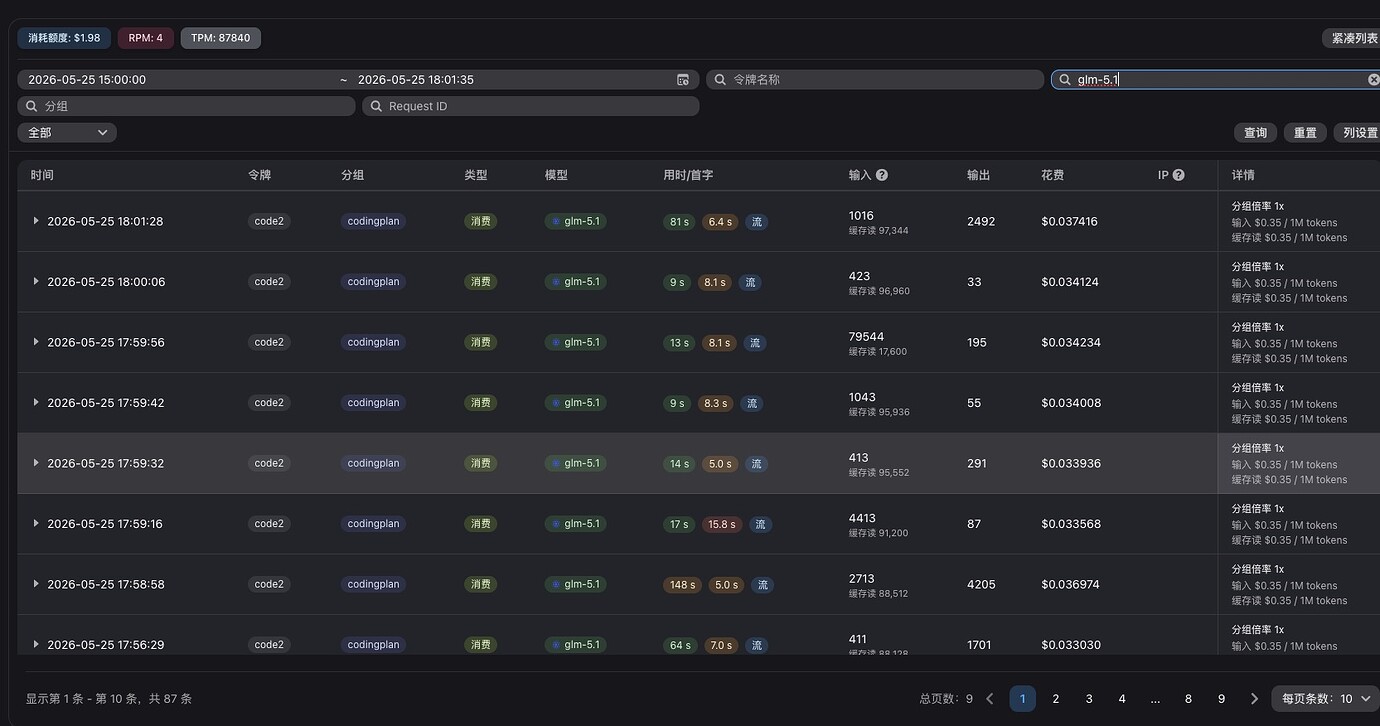Image resolution: width=1380 pixels, height=726 pixels.
Task: Expand the 17:56:29 log row
Action: [x=36, y=645]
